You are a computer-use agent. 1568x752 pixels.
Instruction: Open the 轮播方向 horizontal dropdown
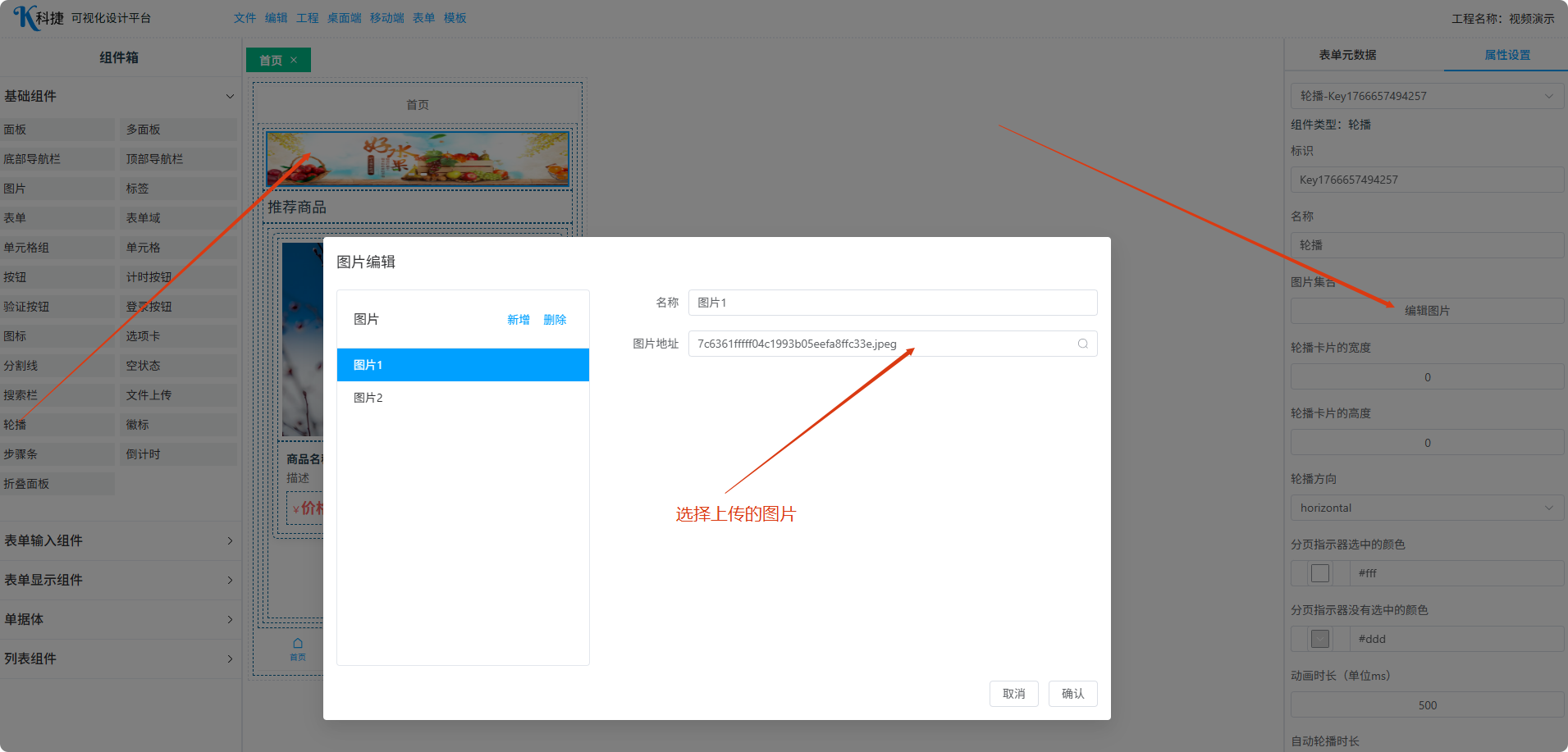(1426, 508)
